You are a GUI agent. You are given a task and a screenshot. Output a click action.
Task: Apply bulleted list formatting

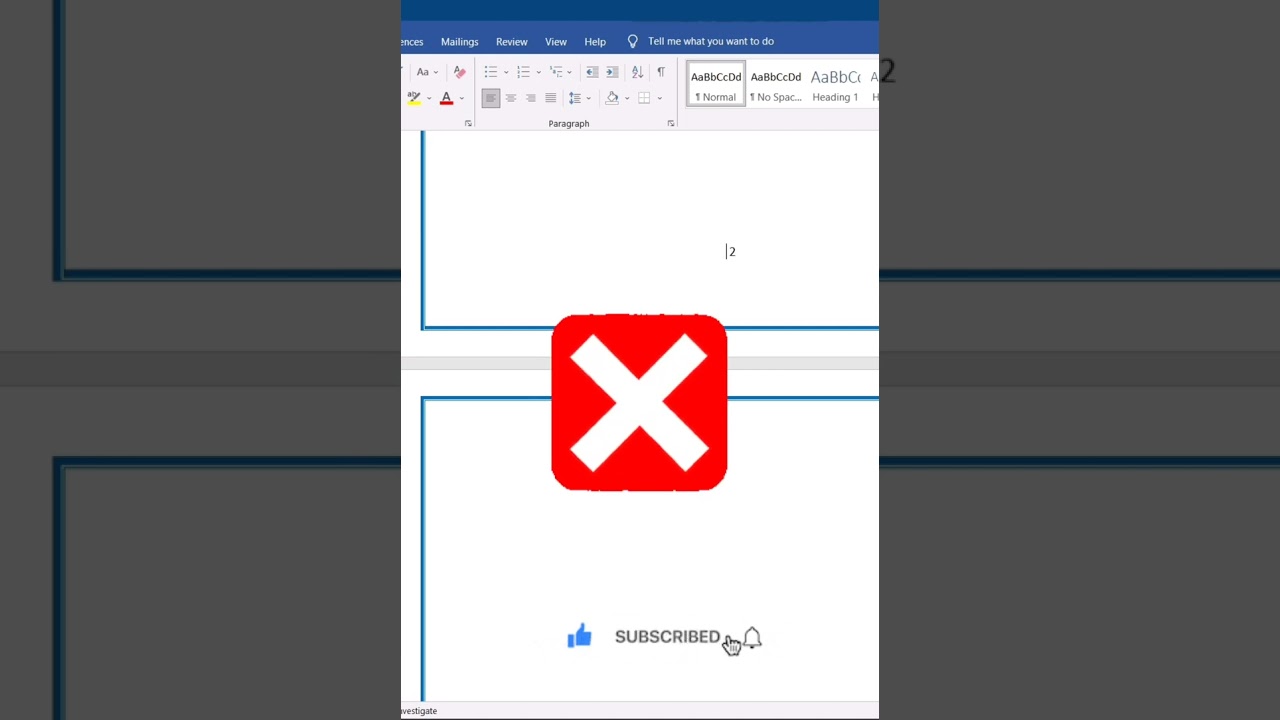(490, 72)
